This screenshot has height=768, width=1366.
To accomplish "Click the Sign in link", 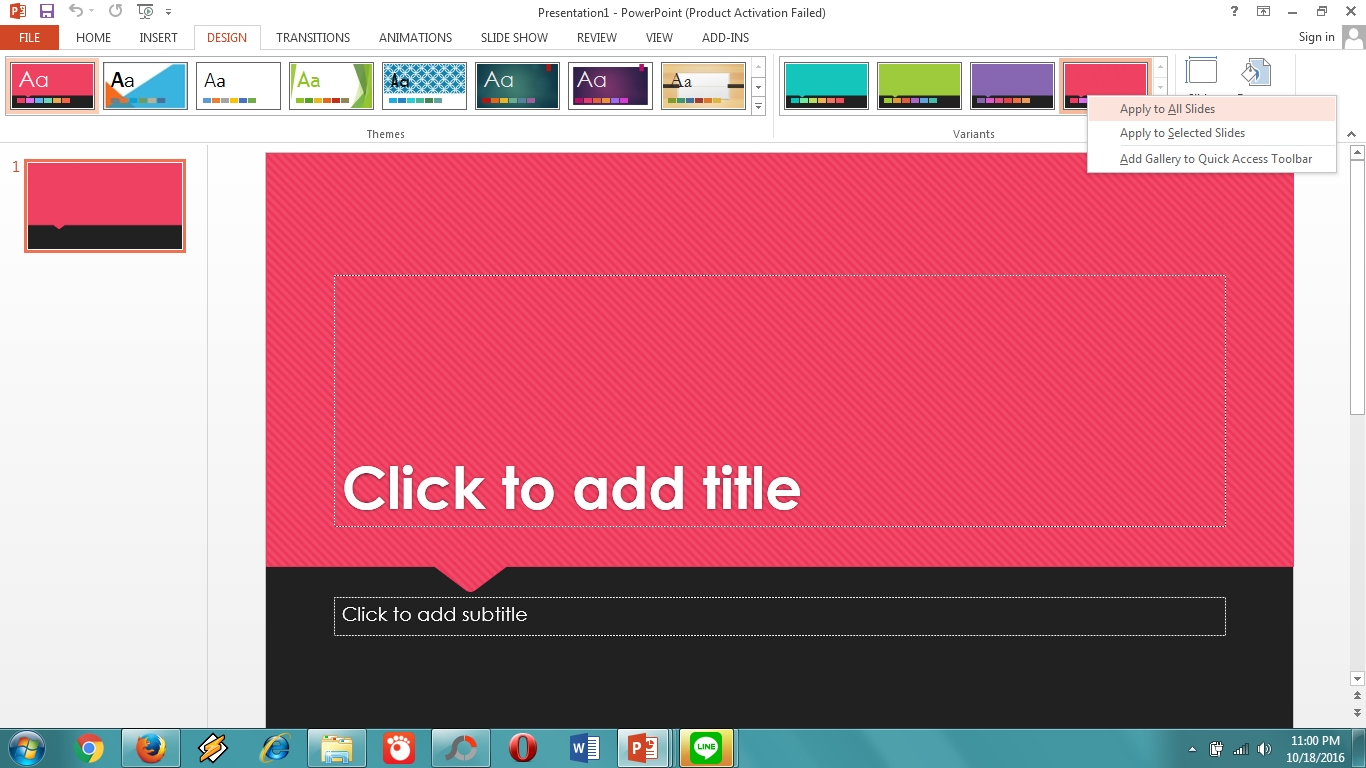I will pyautogui.click(x=1316, y=37).
